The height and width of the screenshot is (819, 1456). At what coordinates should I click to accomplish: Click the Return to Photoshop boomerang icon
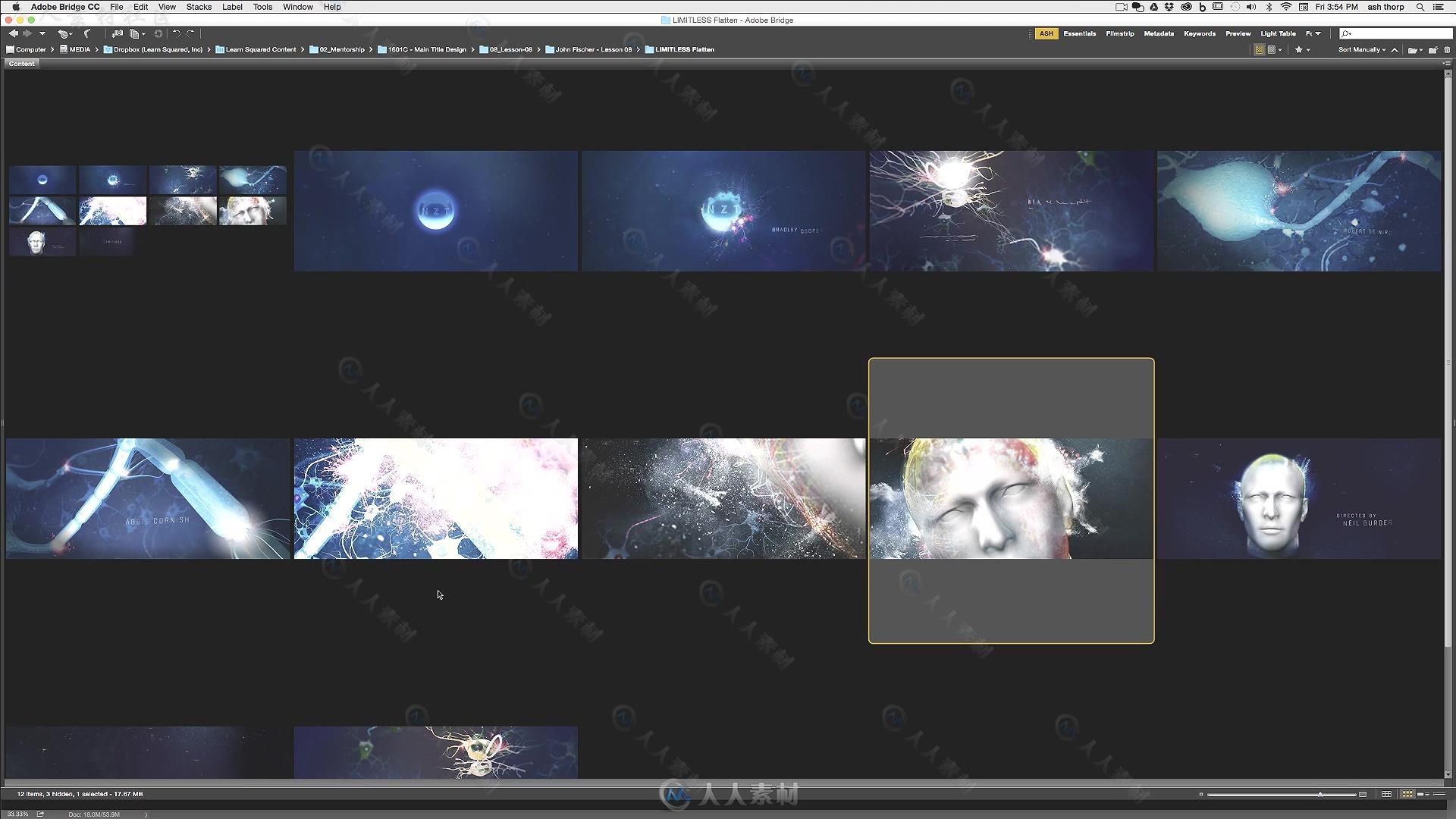(x=88, y=33)
